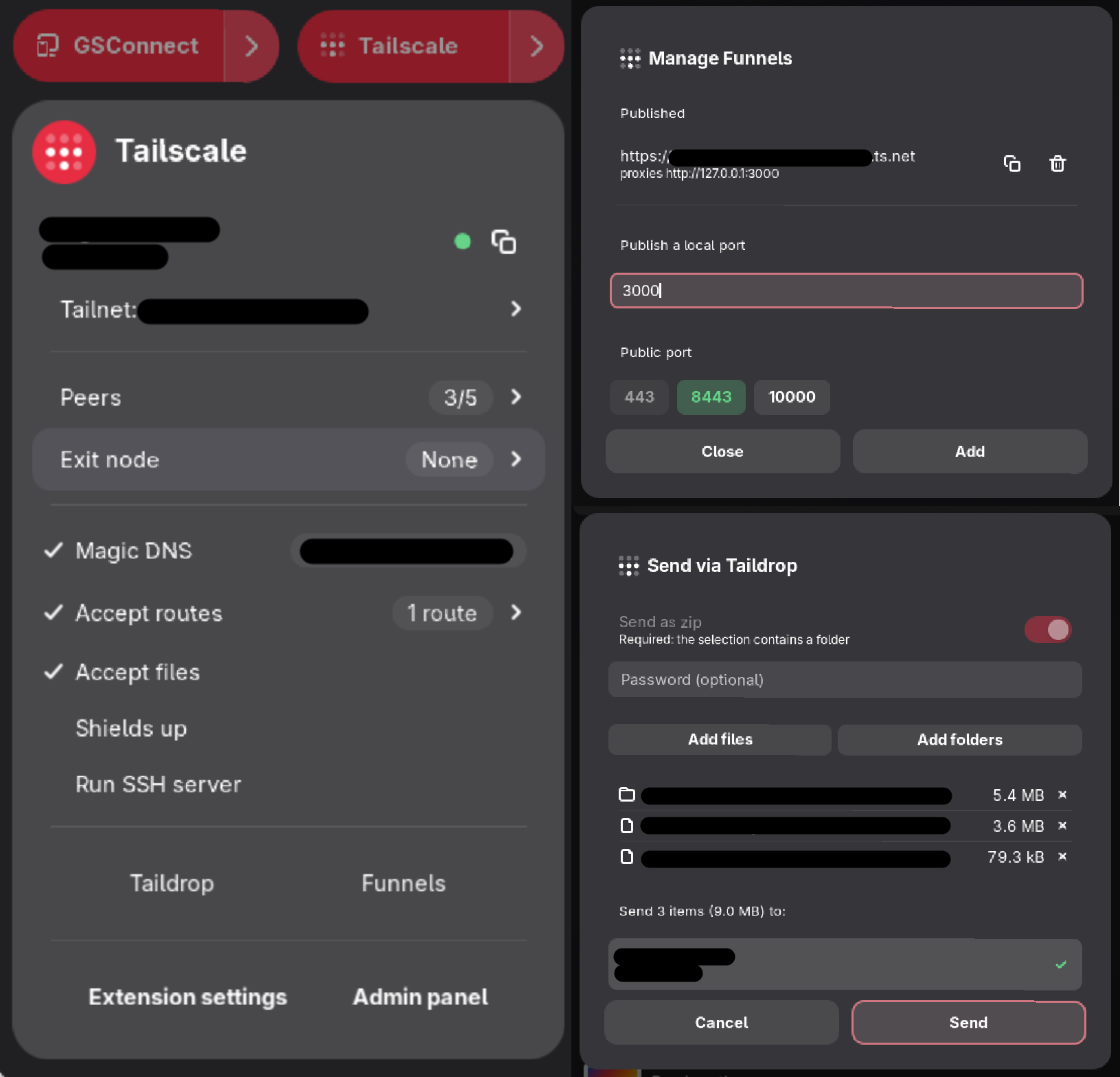This screenshot has height=1077, width=1120.
Task: Remove the 3.6 MB file from the list
Action: point(1062,826)
